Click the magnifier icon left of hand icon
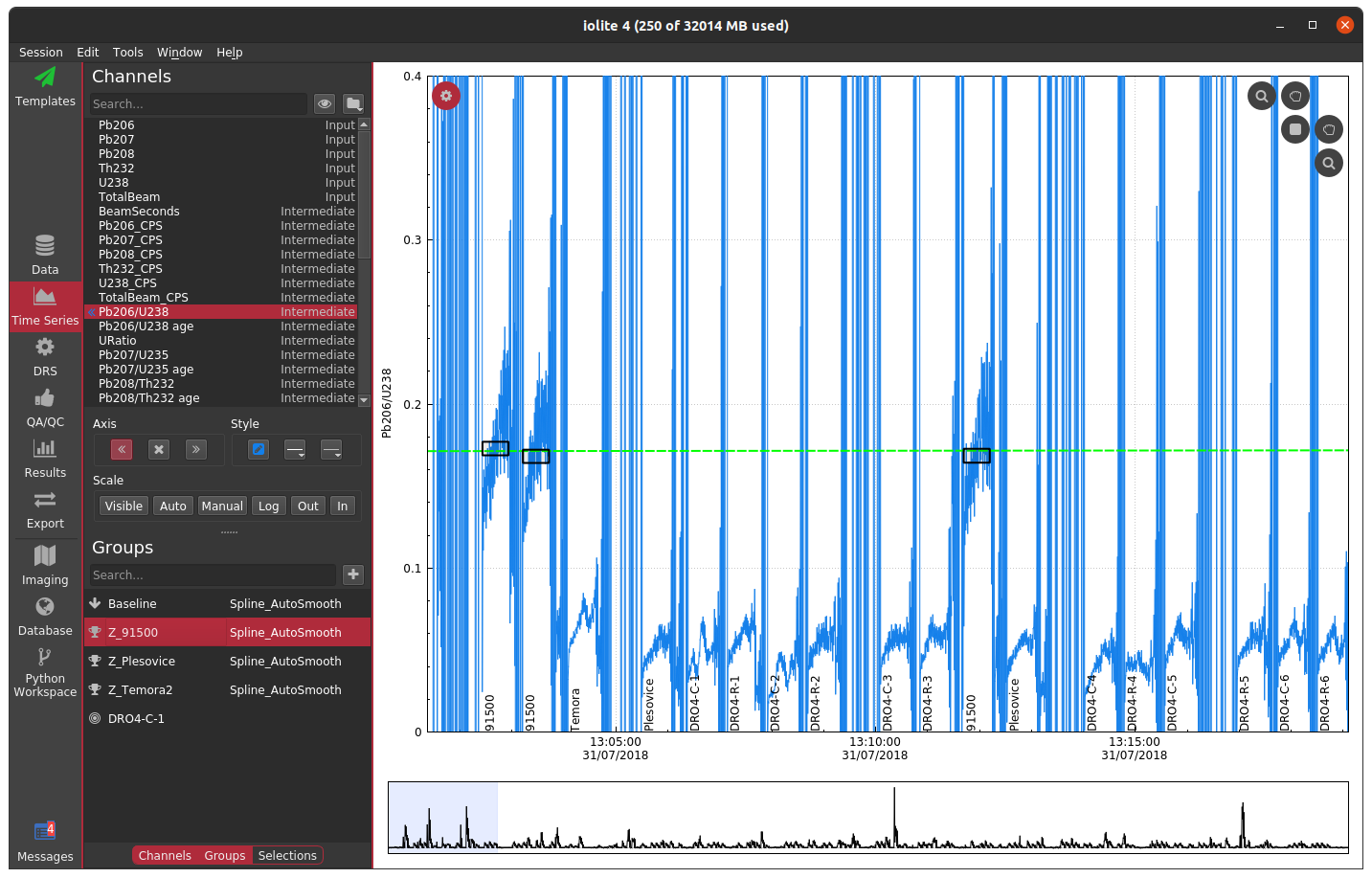 click(1262, 96)
